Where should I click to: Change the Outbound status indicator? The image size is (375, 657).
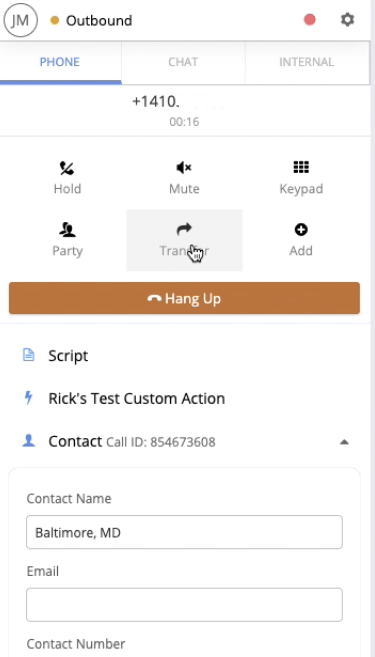(x=91, y=20)
